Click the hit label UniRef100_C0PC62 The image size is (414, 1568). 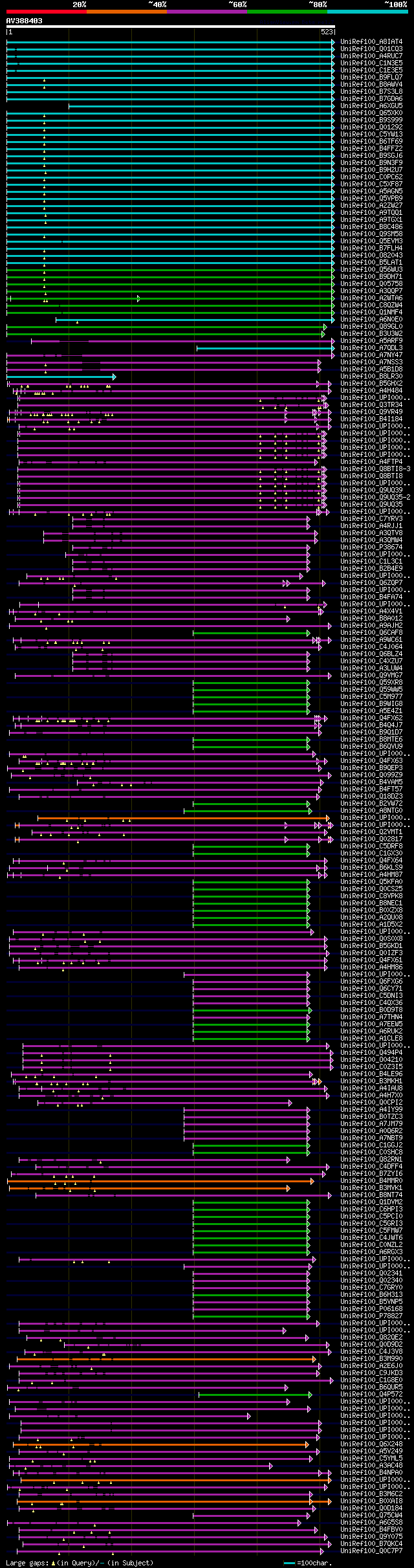tap(371, 177)
